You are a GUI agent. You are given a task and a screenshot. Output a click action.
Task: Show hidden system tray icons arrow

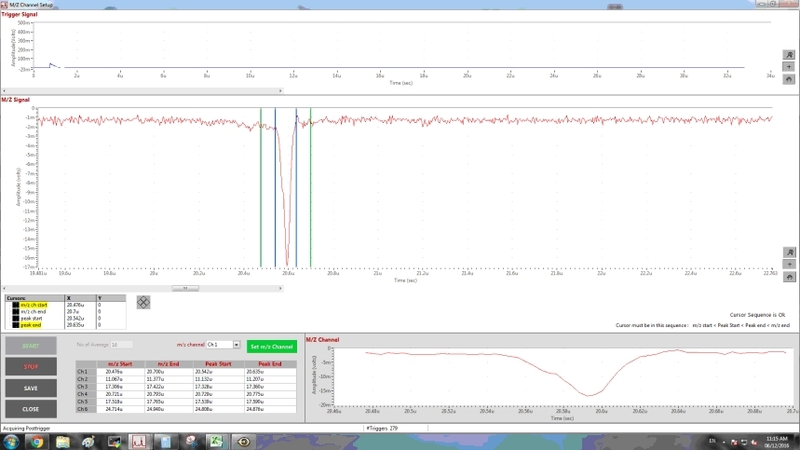click(x=723, y=442)
